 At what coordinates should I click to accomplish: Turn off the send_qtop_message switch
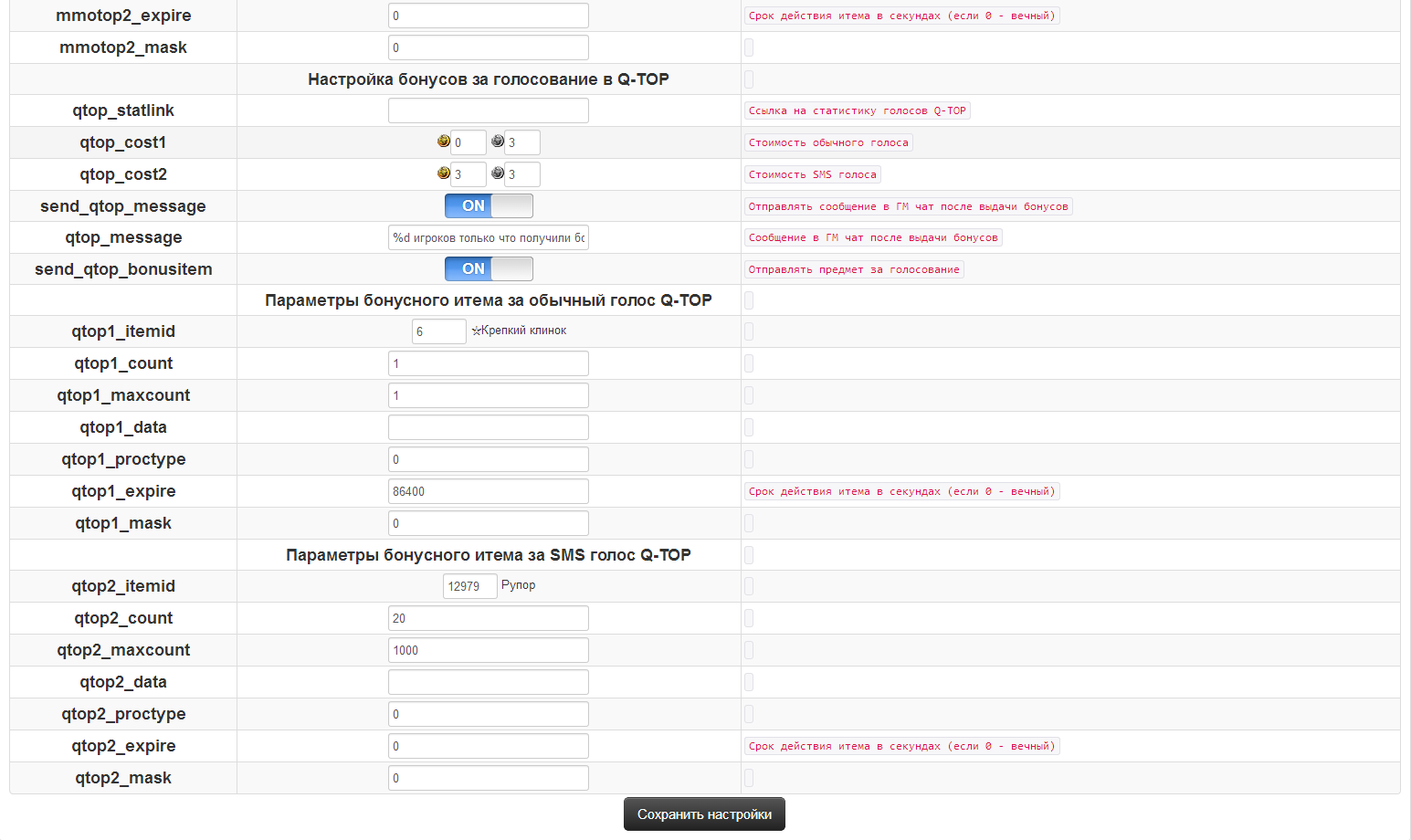[x=489, y=206]
